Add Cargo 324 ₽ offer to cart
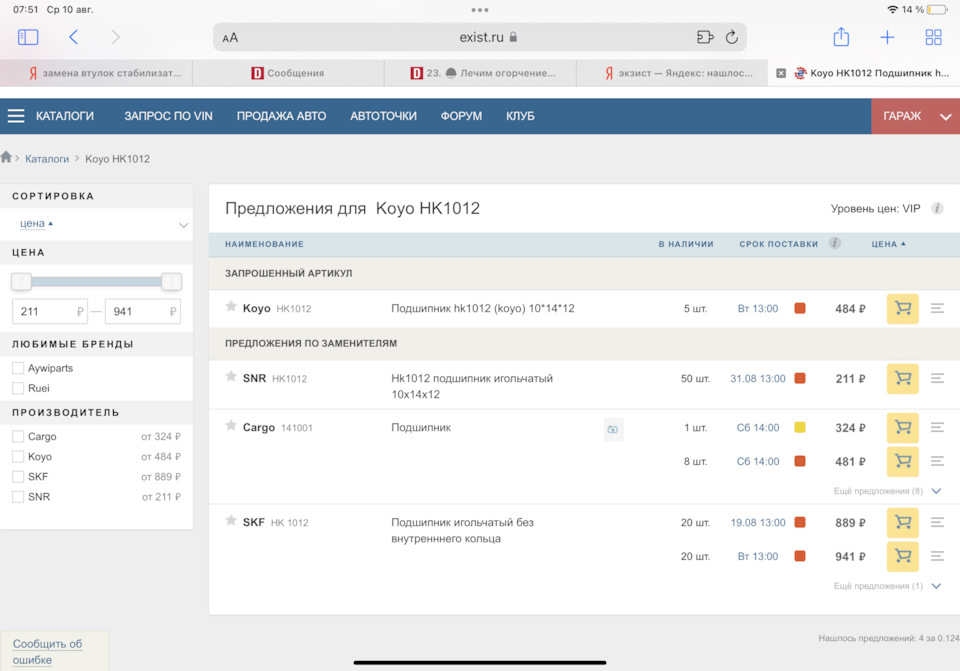The image size is (960, 671). click(x=902, y=427)
